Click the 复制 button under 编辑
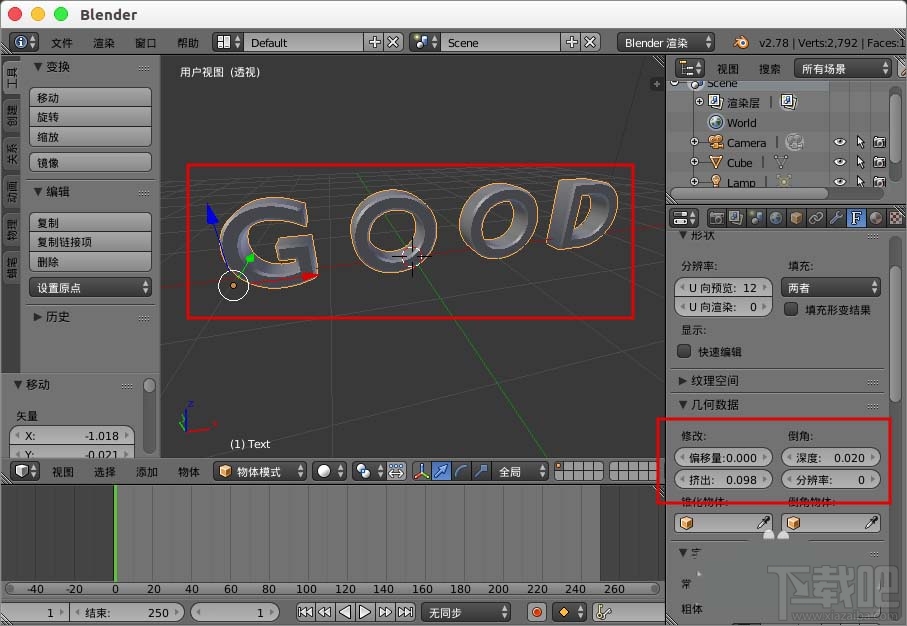Screen dimensions: 907x626 (89, 220)
